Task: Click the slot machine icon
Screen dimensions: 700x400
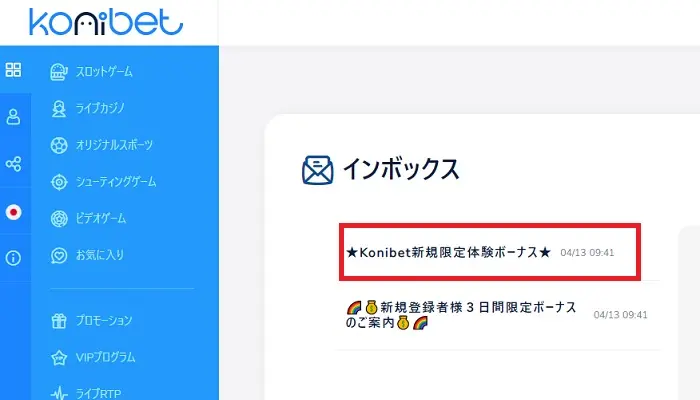Action: (x=59, y=72)
